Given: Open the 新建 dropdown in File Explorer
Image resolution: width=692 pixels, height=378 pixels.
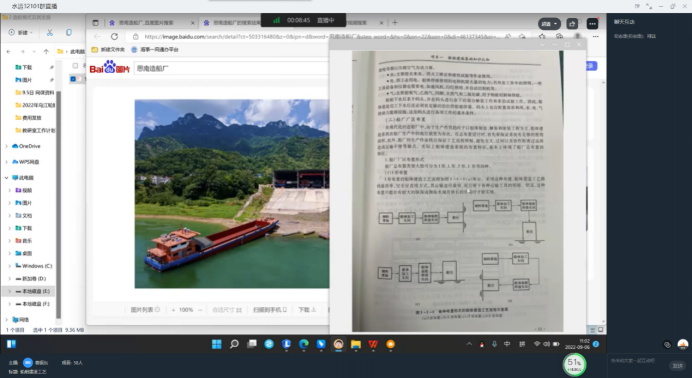Looking at the screenshot, I should (x=21, y=33).
